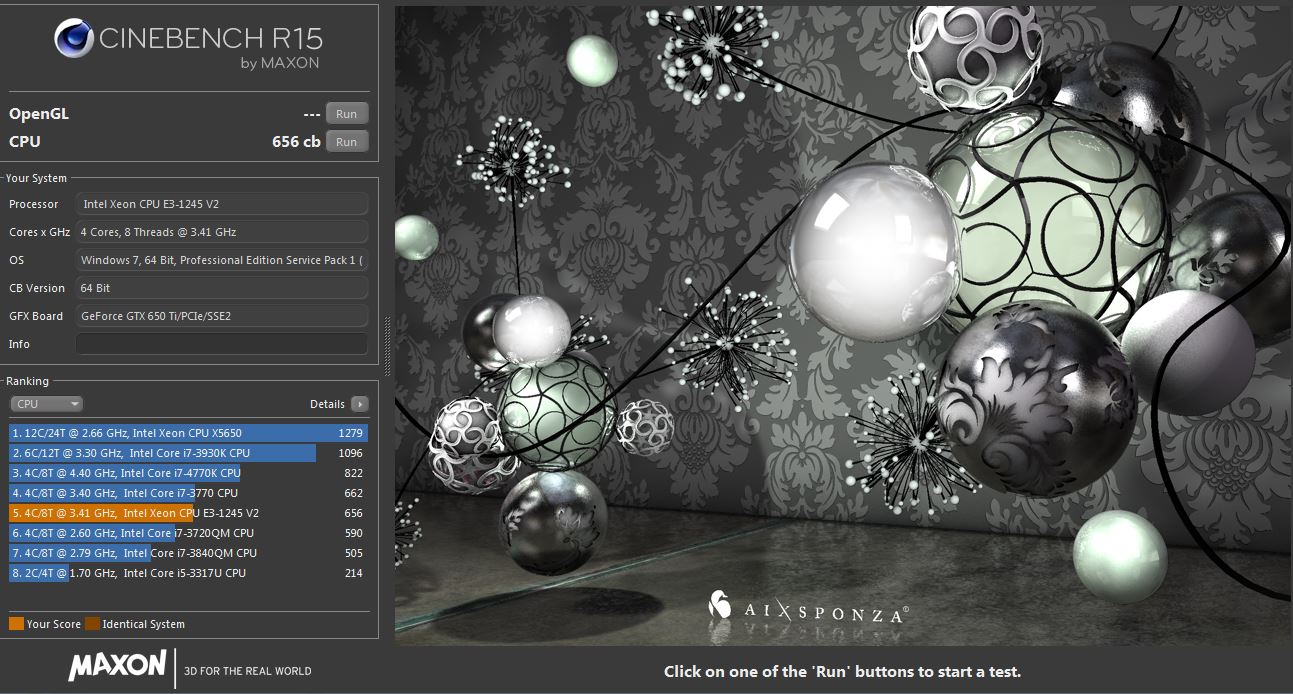The width and height of the screenshot is (1293, 694).
Task: Click the brown Identical System legend swatch
Action: tap(92, 624)
